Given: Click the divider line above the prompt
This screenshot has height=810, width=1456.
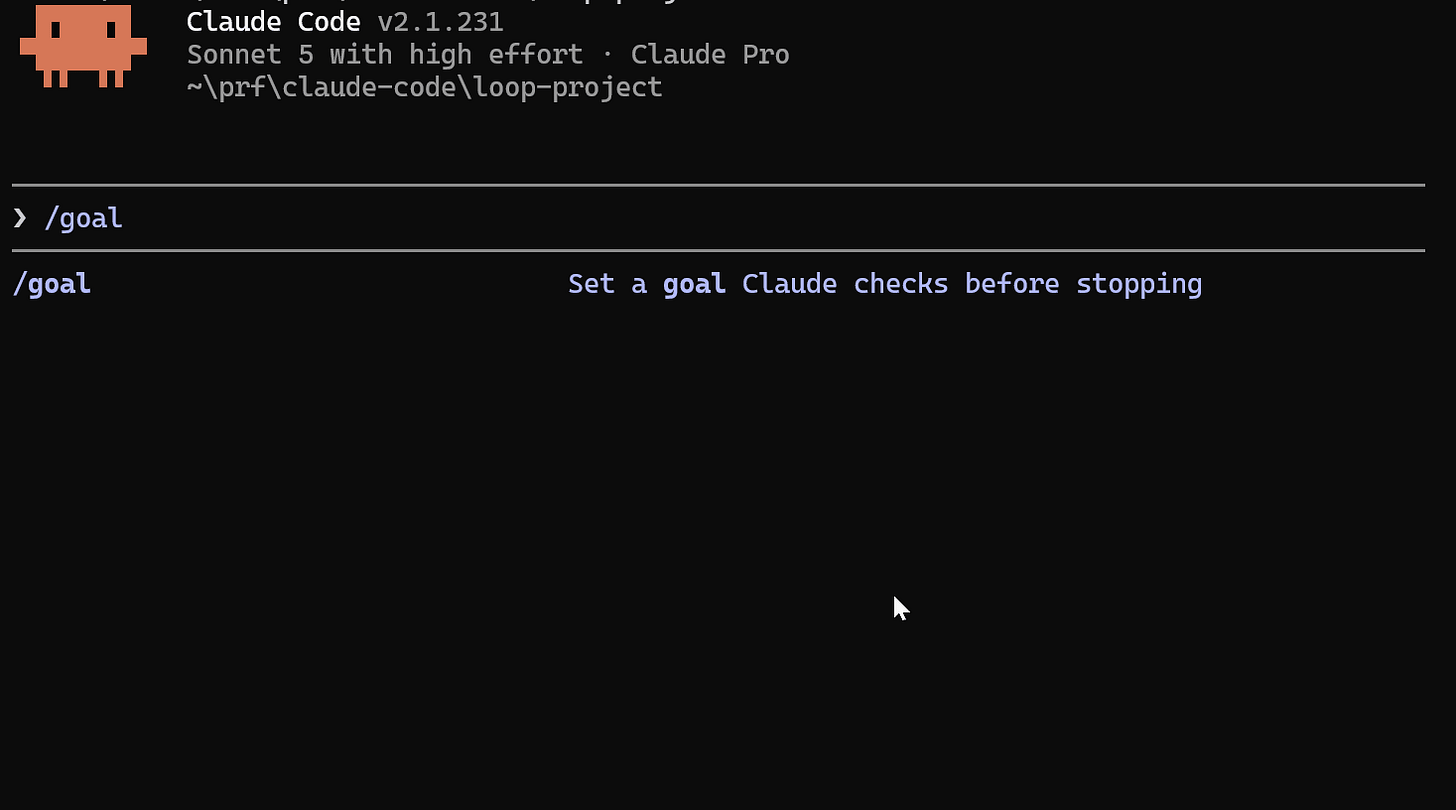Looking at the screenshot, I should pos(718,185).
